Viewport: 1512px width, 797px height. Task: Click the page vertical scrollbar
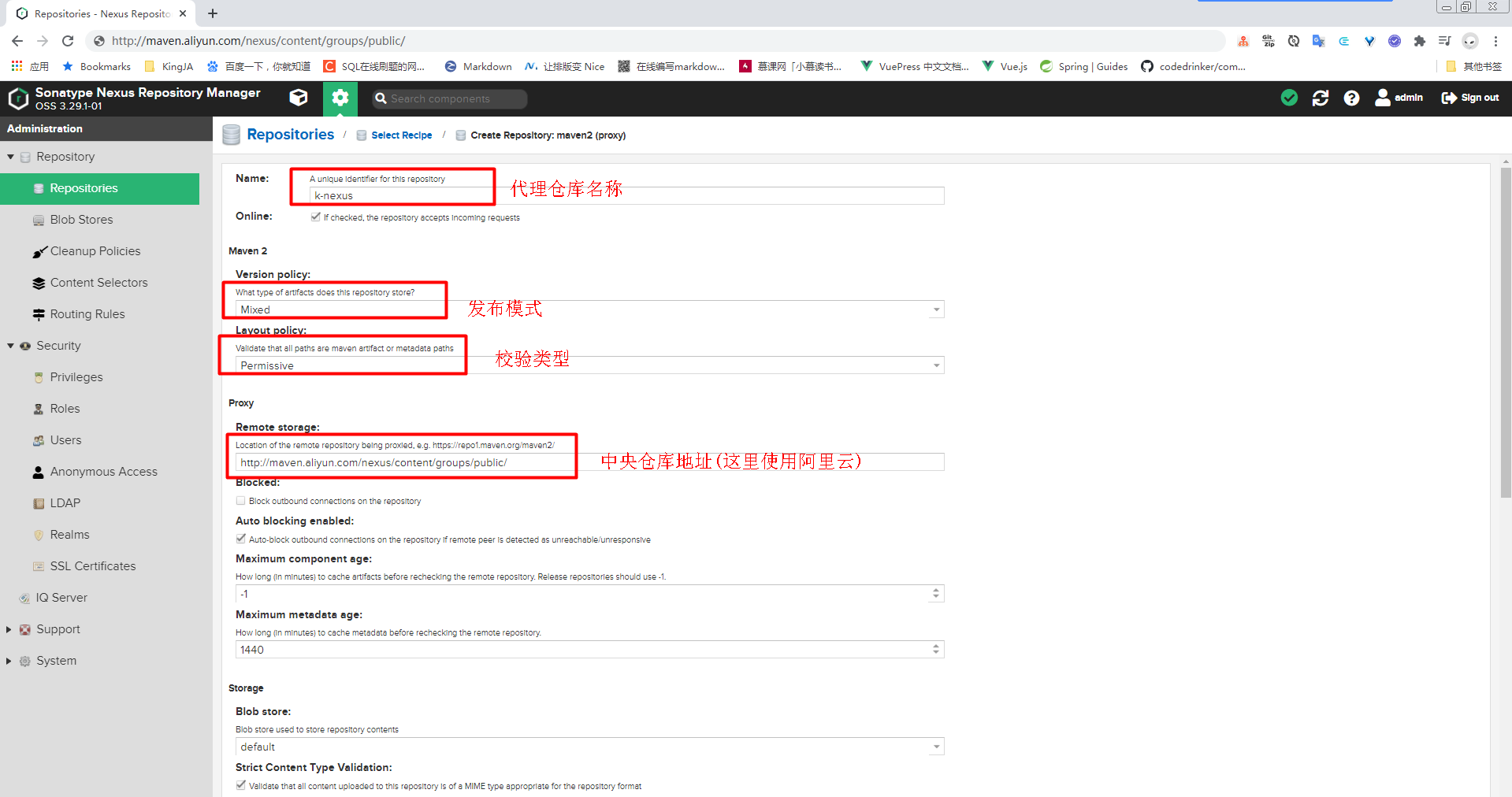[1506, 331]
